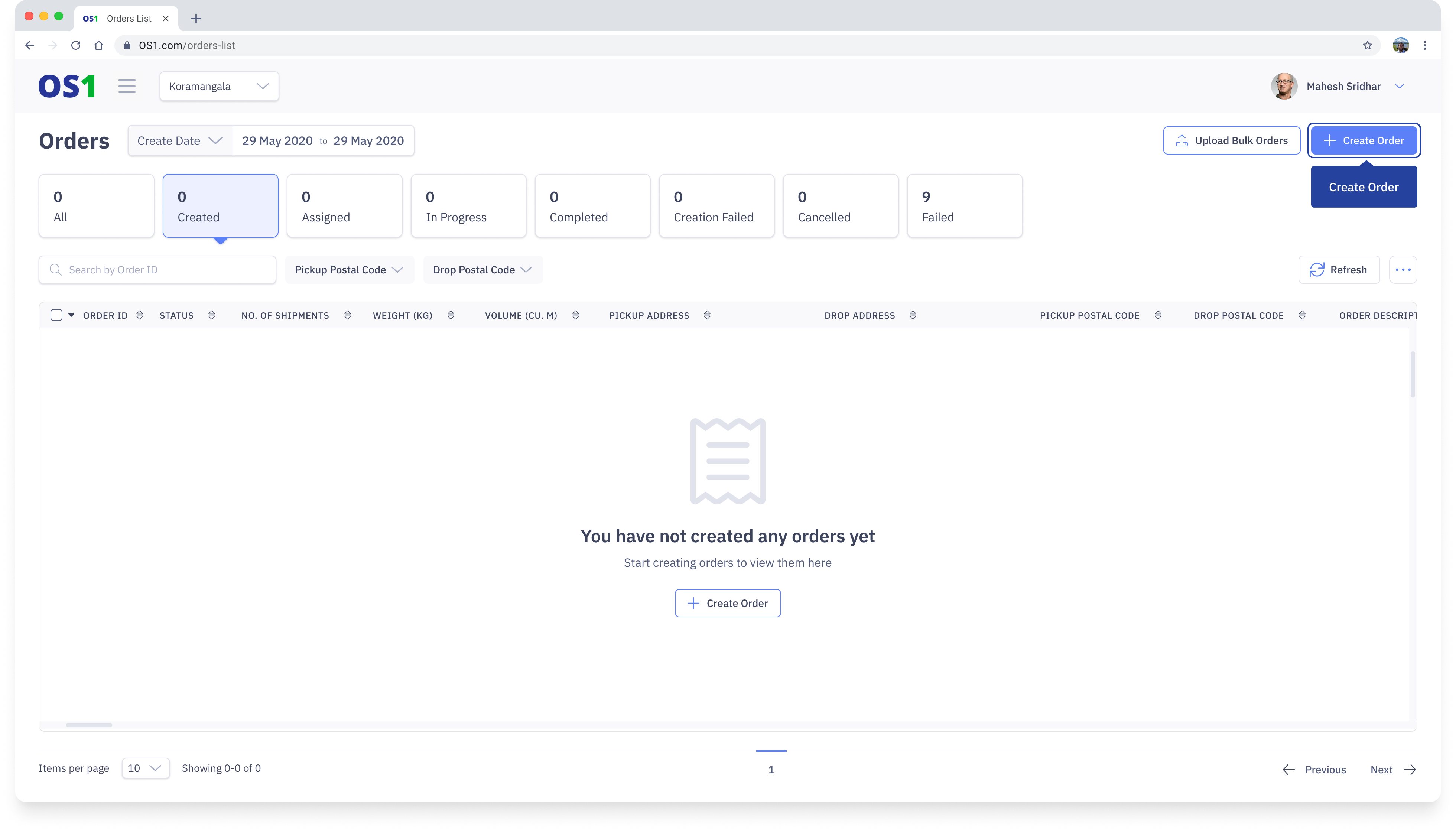Open the three-dots more options menu
Image resolution: width=1456 pixels, height=832 pixels.
[1403, 270]
